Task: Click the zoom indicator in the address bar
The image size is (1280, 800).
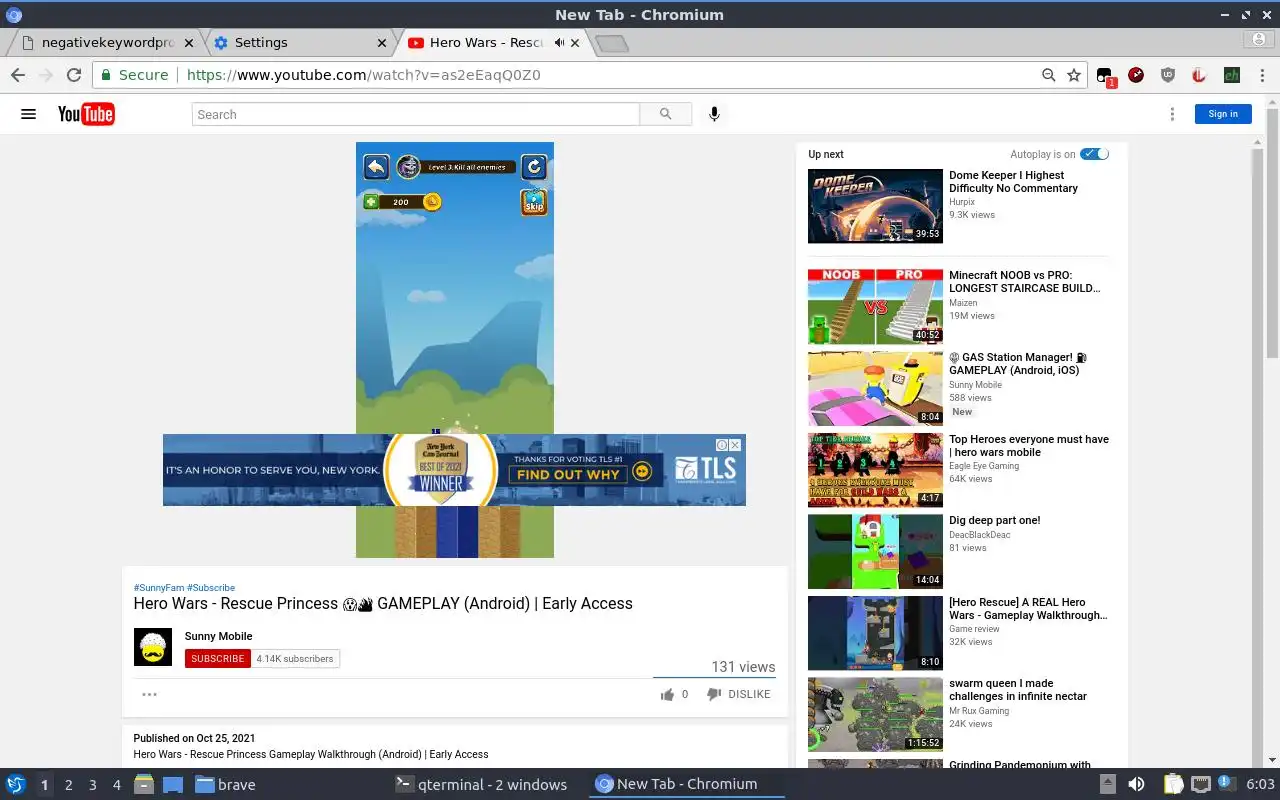Action: tap(1048, 75)
